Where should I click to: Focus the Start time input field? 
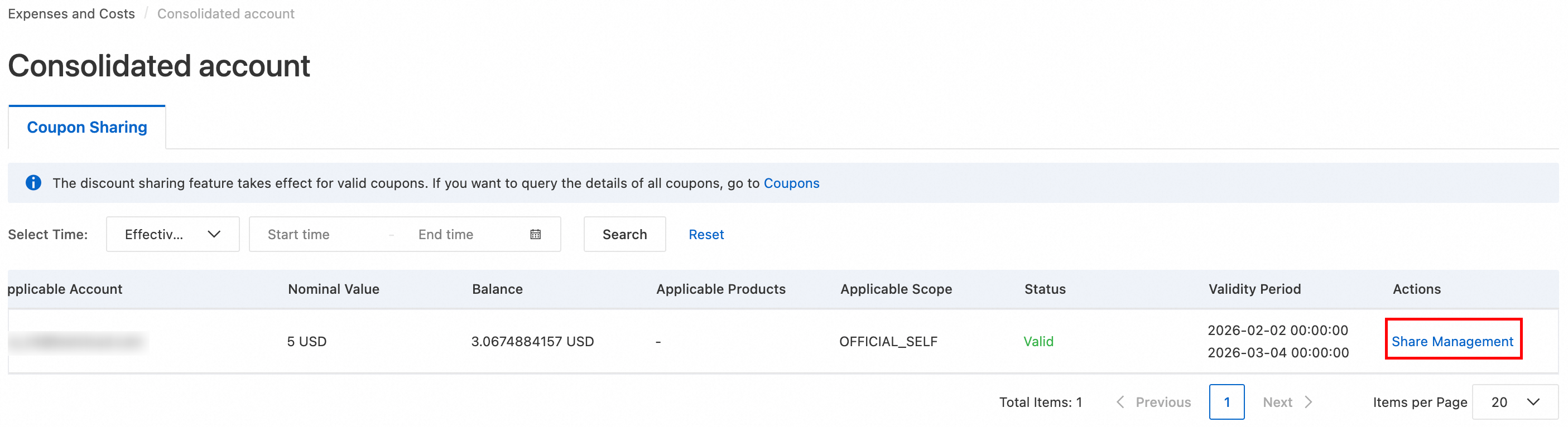pyautogui.click(x=323, y=234)
